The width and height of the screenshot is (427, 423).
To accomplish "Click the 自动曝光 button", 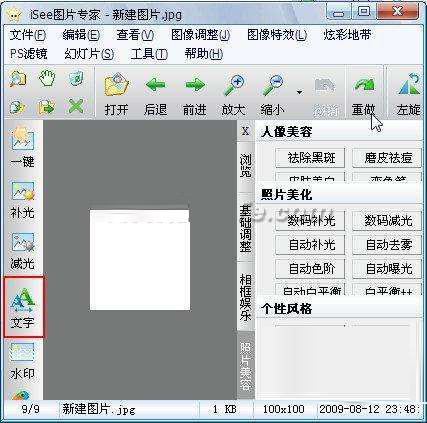I will point(387,269).
